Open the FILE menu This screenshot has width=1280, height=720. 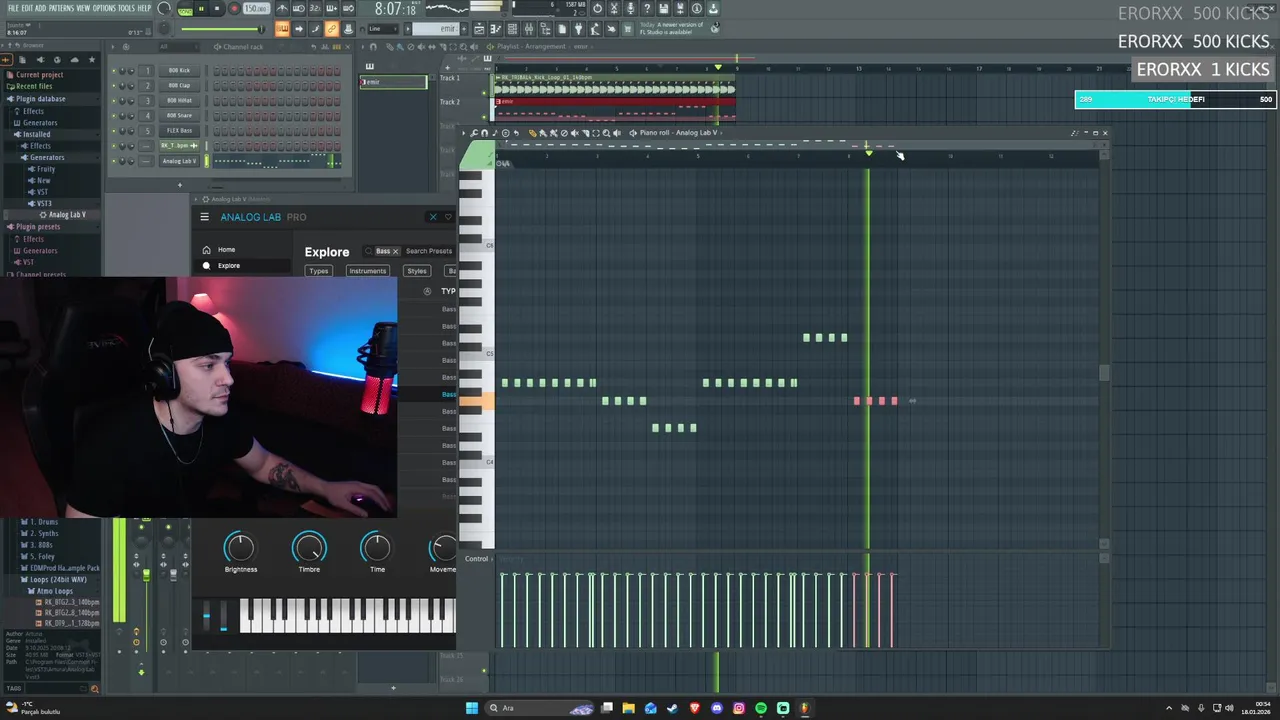[x=13, y=8]
